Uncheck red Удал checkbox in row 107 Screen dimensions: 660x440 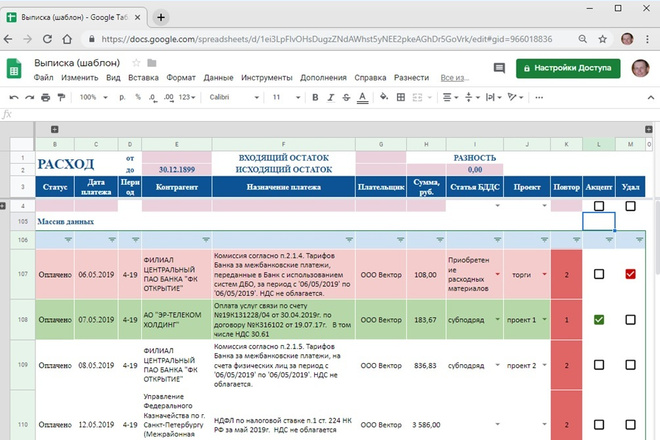tap(630, 274)
